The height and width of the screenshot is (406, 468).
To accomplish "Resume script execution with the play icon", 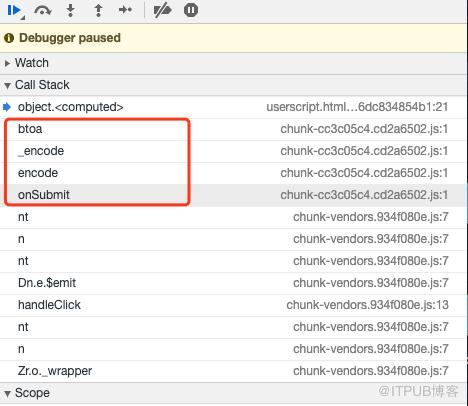I will [14, 10].
